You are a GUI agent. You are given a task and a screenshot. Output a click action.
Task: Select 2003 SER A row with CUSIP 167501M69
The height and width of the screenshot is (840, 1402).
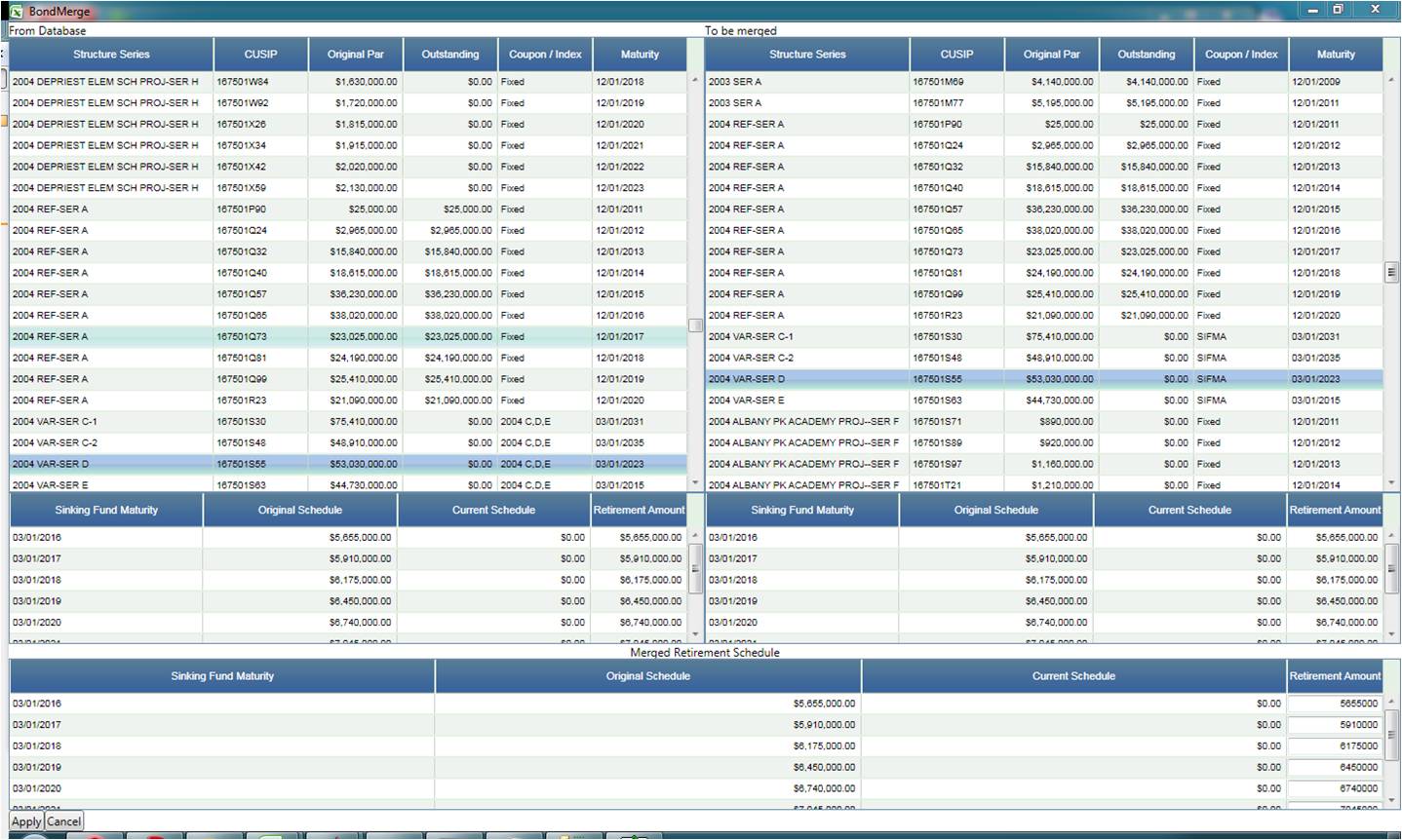point(806,82)
